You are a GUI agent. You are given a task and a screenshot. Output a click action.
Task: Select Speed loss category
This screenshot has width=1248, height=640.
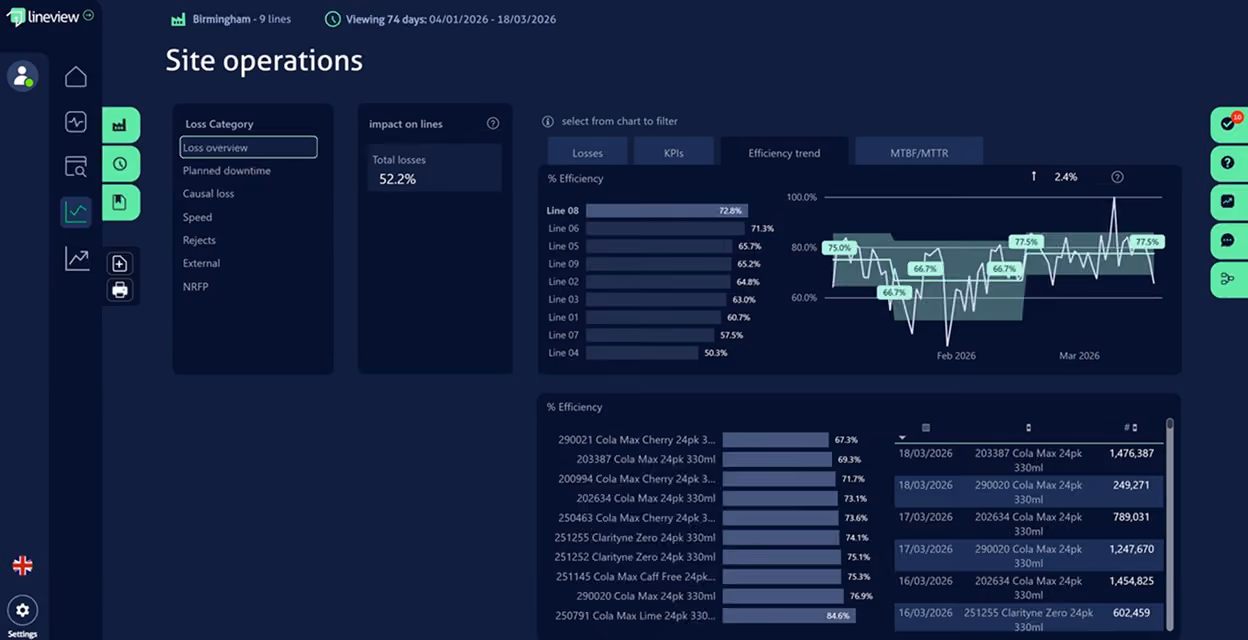point(197,217)
